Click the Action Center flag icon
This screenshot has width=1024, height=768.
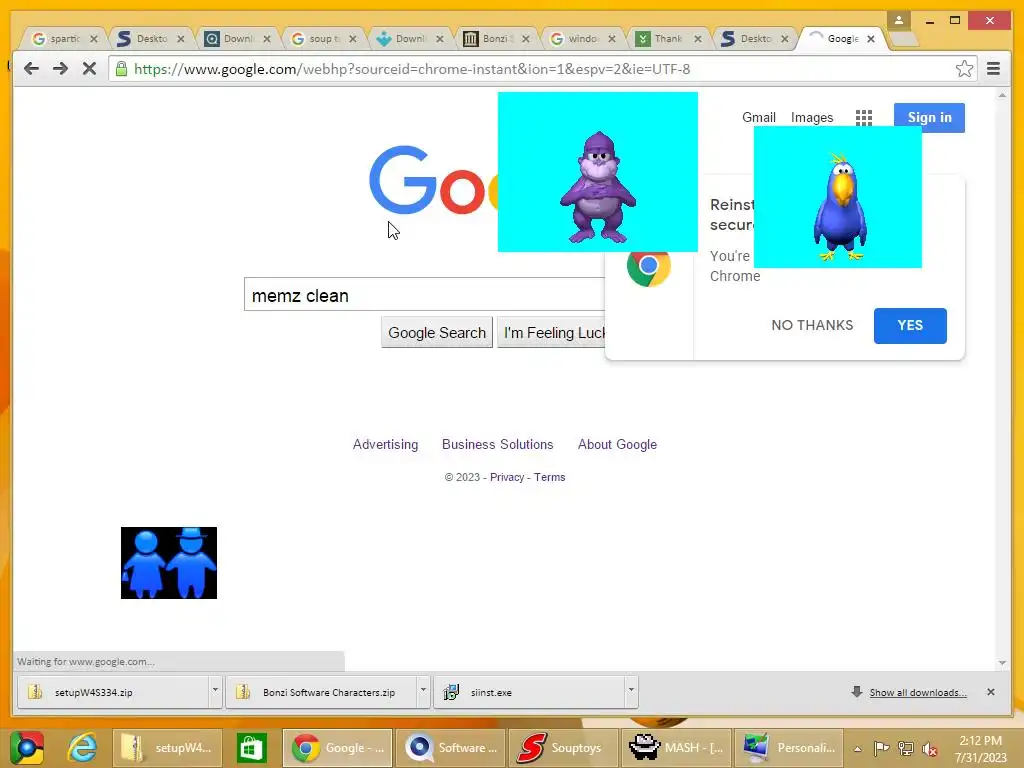tap(881, 748)
